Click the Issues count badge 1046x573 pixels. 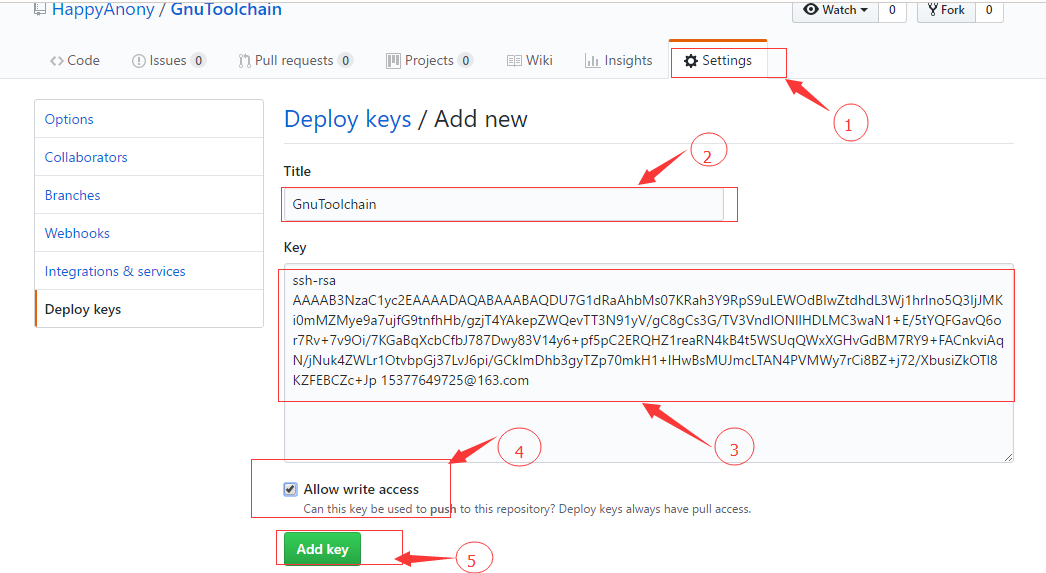click(x=198, y=61)
